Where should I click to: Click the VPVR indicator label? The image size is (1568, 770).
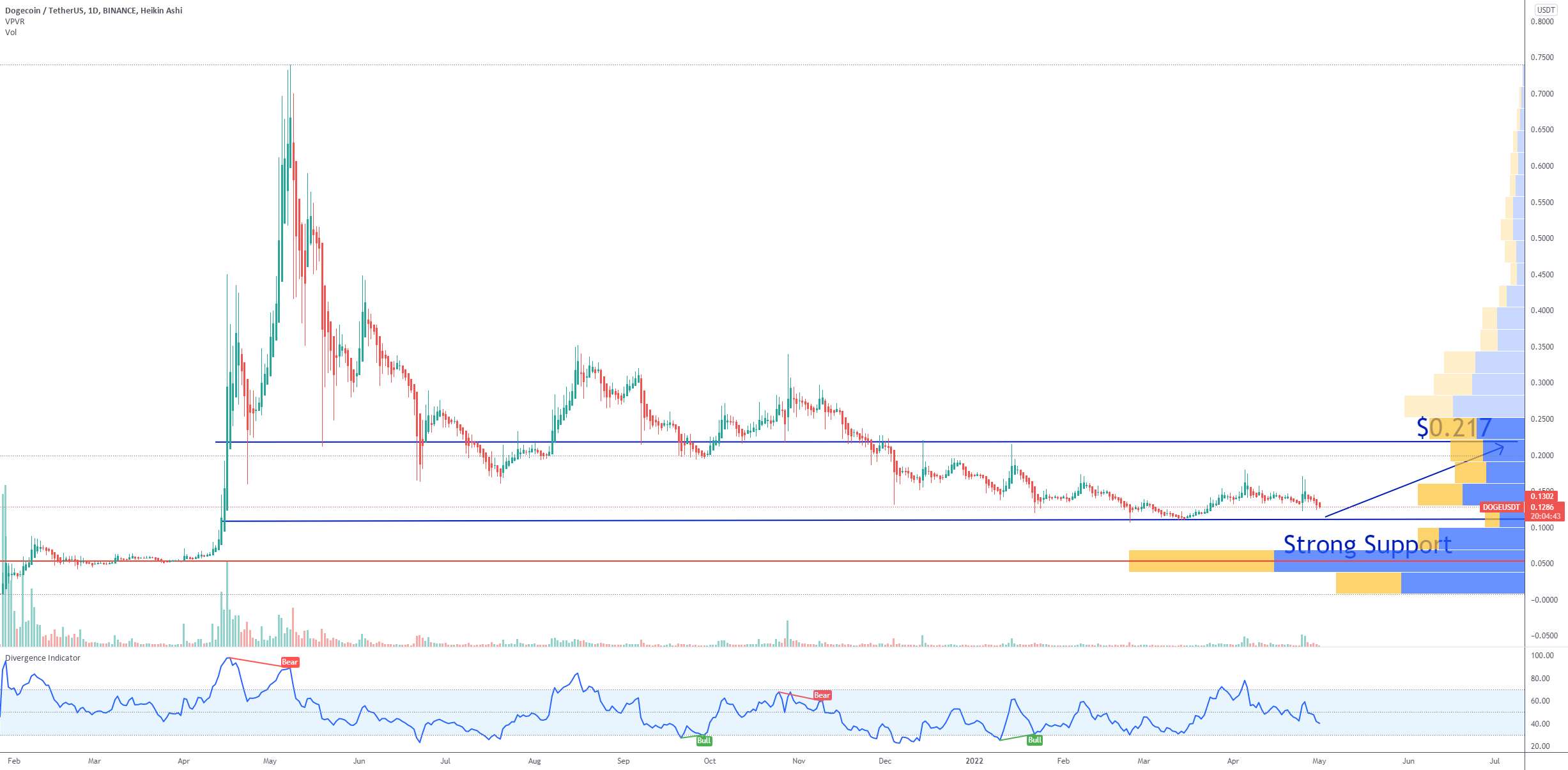(x=15, y=21)
